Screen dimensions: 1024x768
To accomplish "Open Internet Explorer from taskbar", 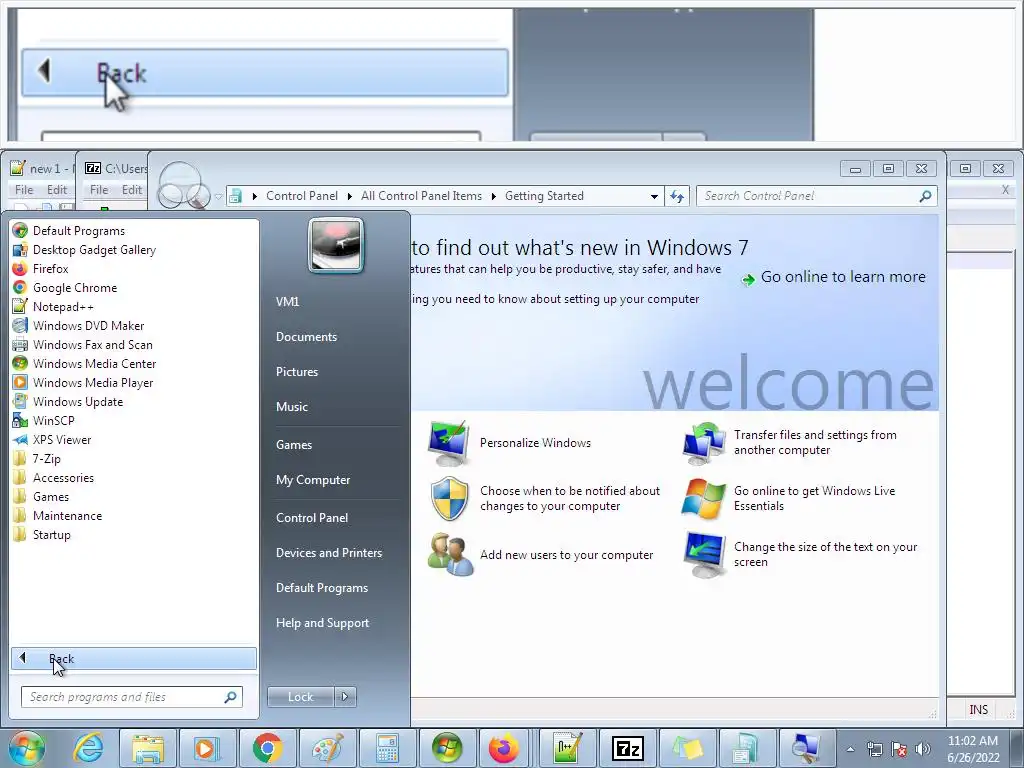I will 89,748.
